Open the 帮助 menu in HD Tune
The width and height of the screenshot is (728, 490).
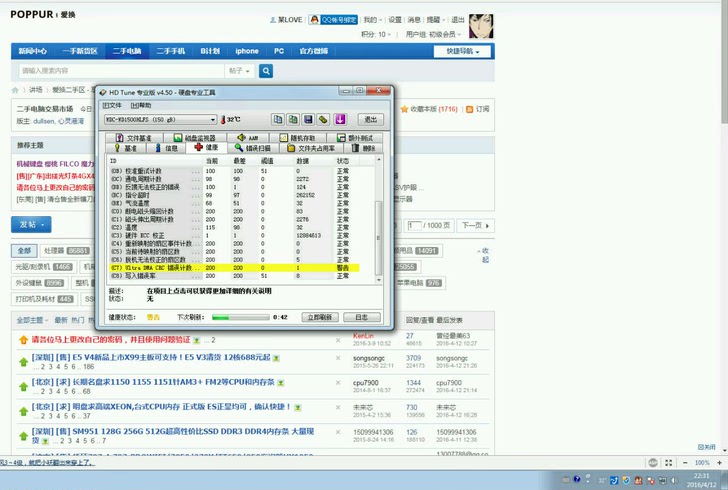pyautogui.click(x=141, y=105)
